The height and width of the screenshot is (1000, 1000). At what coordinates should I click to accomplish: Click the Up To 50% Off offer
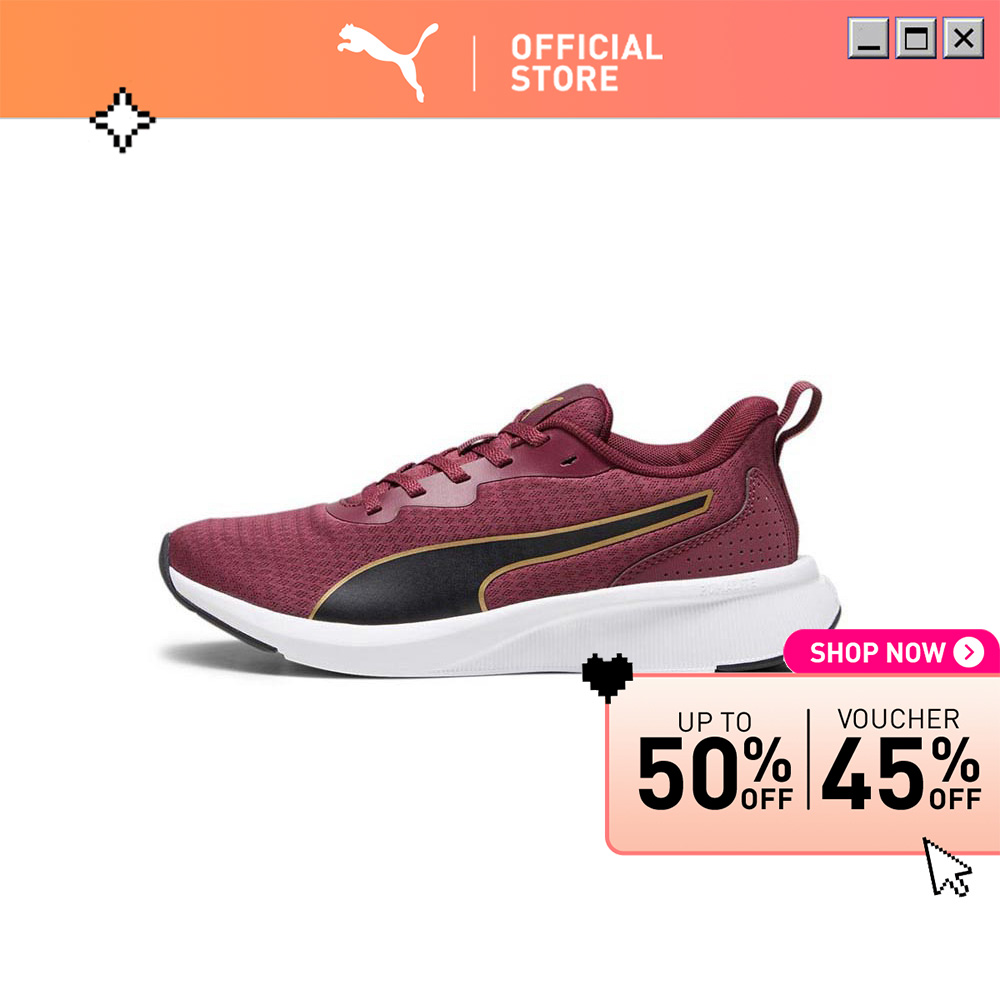(x=715, y=760)
